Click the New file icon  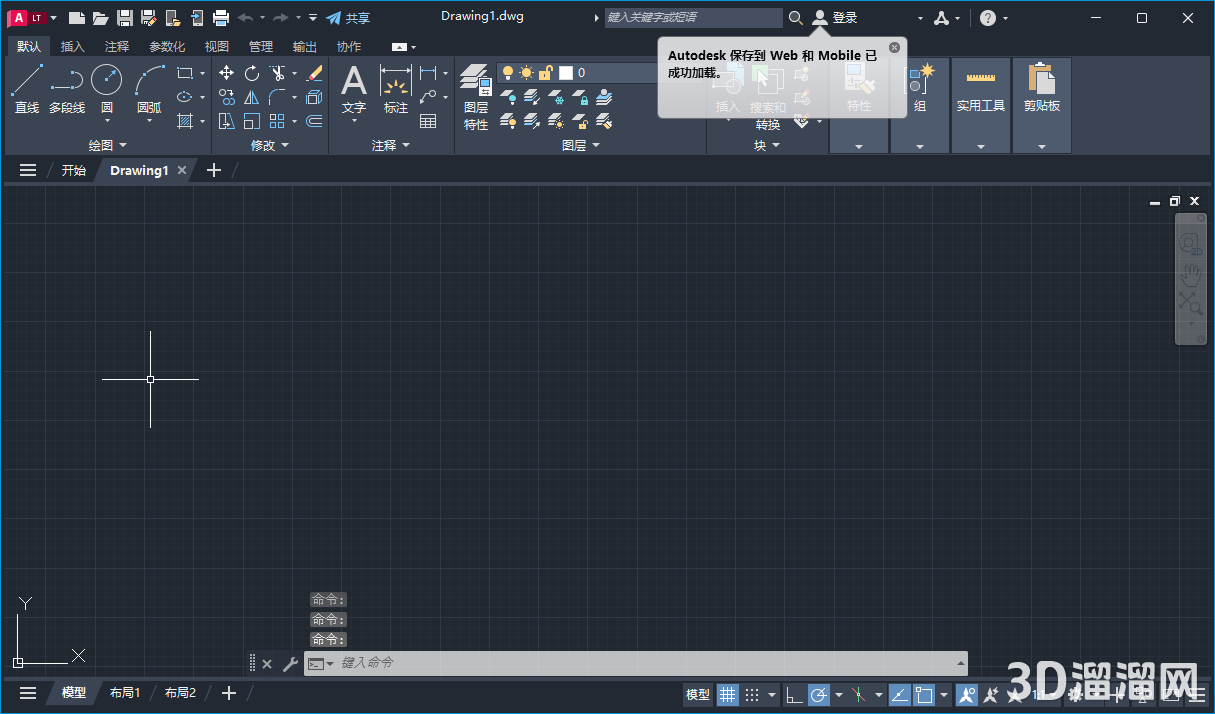76,18
